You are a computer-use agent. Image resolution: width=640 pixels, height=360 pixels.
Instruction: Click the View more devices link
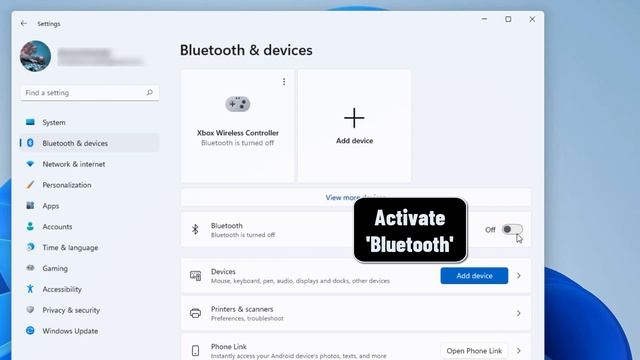tap(356, 198)
